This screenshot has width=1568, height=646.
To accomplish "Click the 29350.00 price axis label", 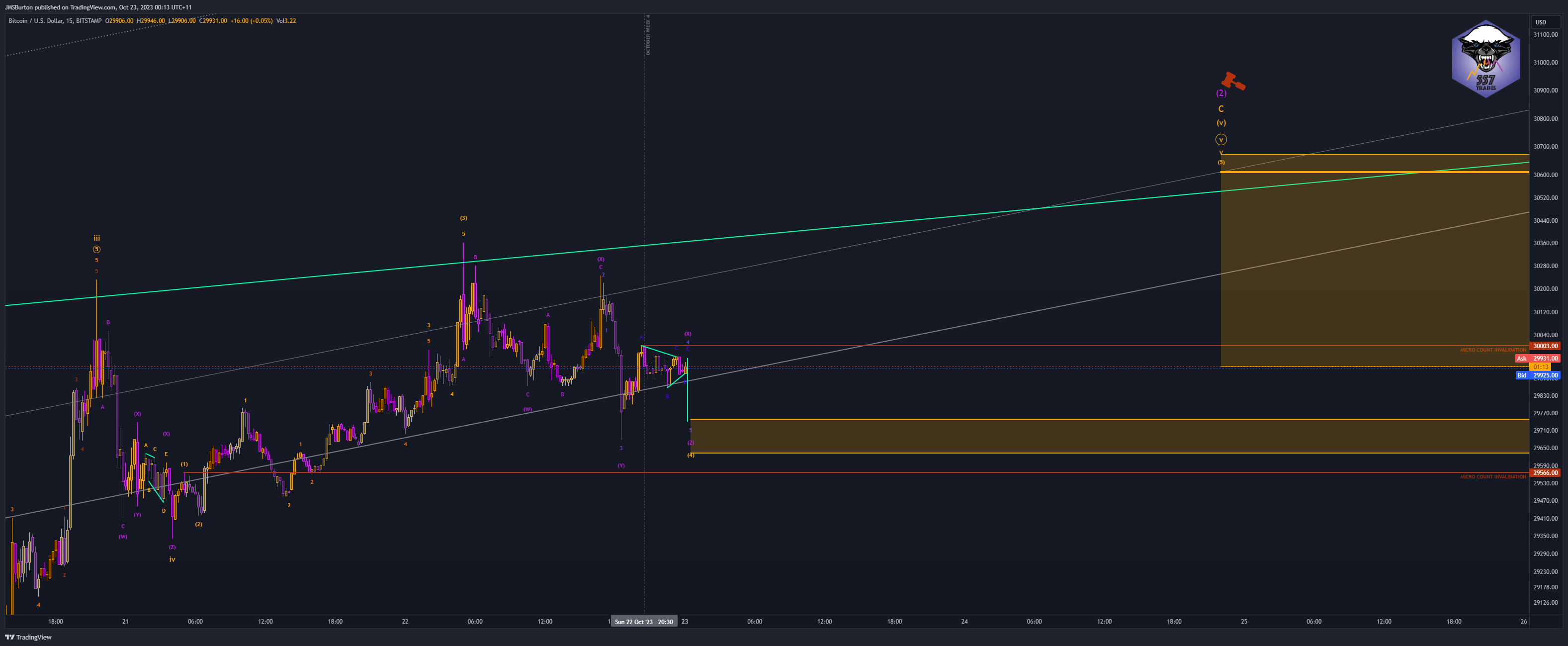I will click(1546, 537).
